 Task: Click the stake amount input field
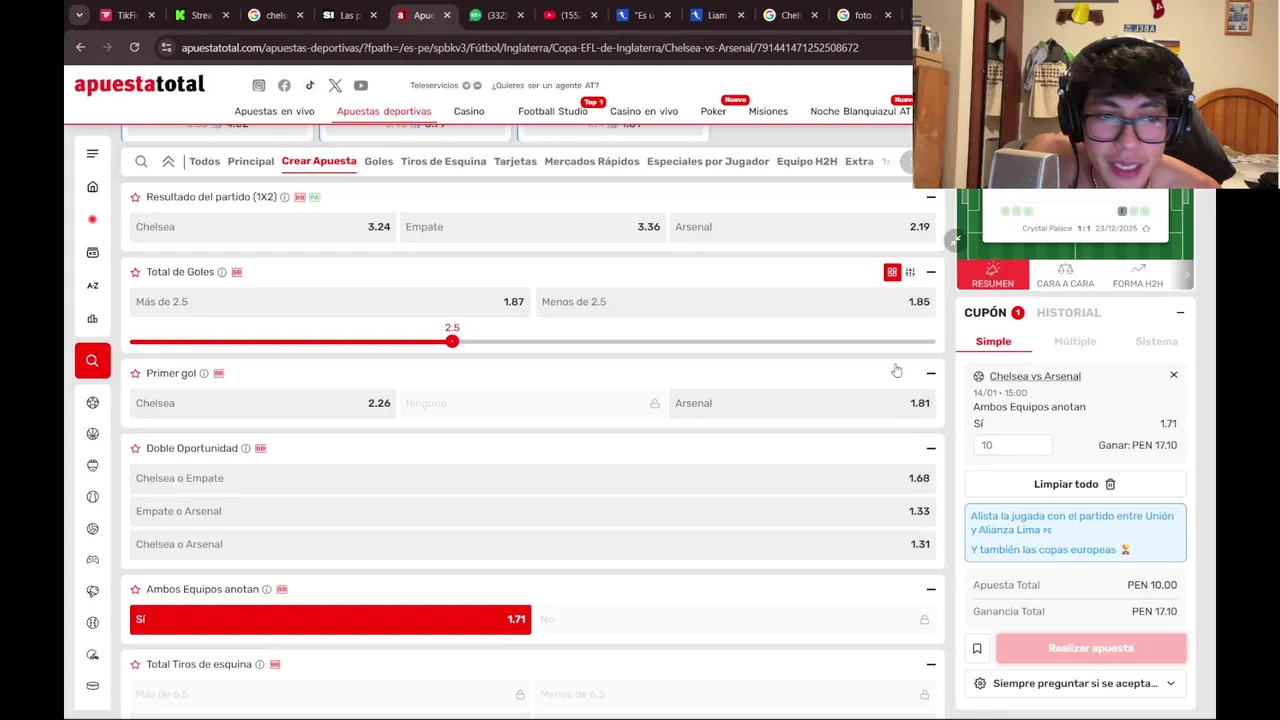[x=1013, y=445]
